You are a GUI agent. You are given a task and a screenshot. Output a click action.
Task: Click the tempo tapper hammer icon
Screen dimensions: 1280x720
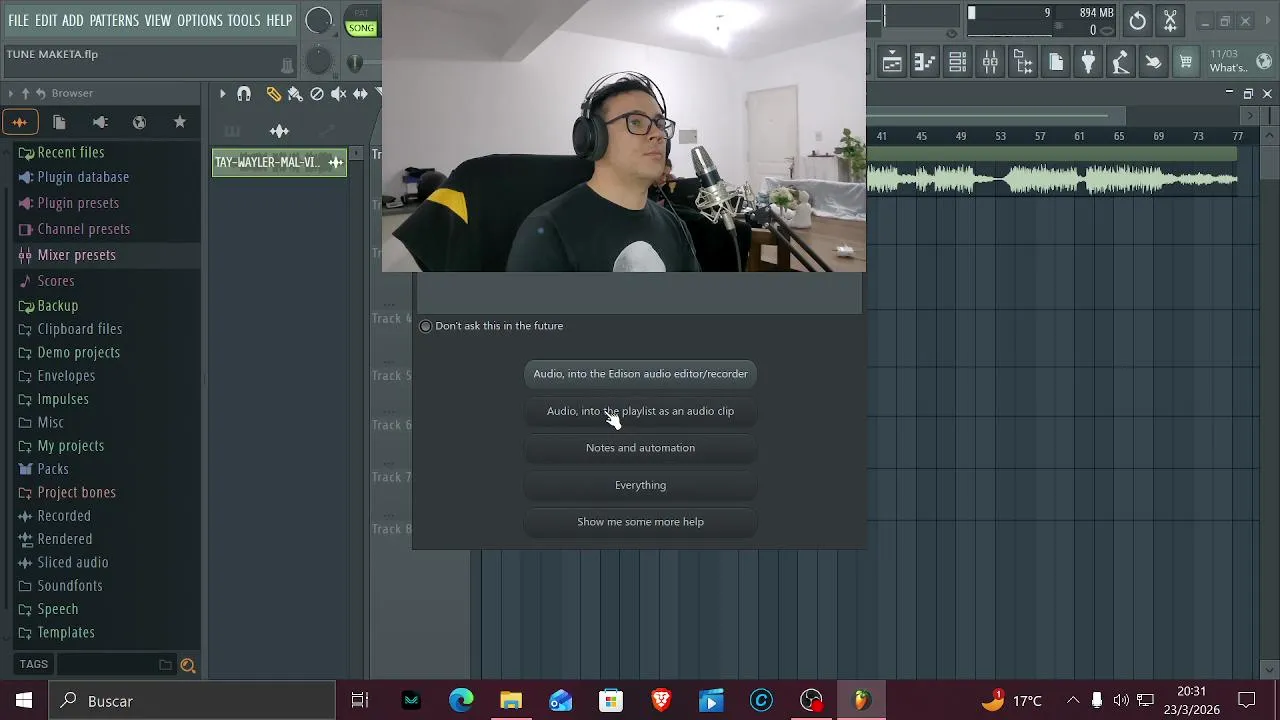(1121, 63)
